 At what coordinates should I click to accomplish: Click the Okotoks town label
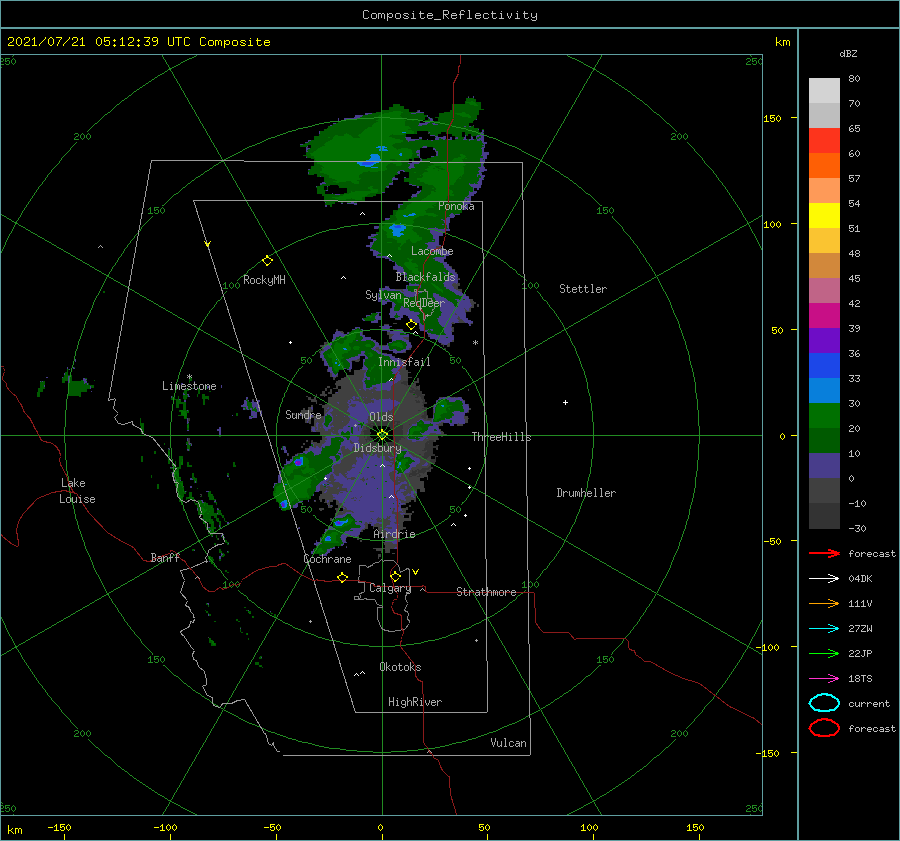[x=400, y=667]
